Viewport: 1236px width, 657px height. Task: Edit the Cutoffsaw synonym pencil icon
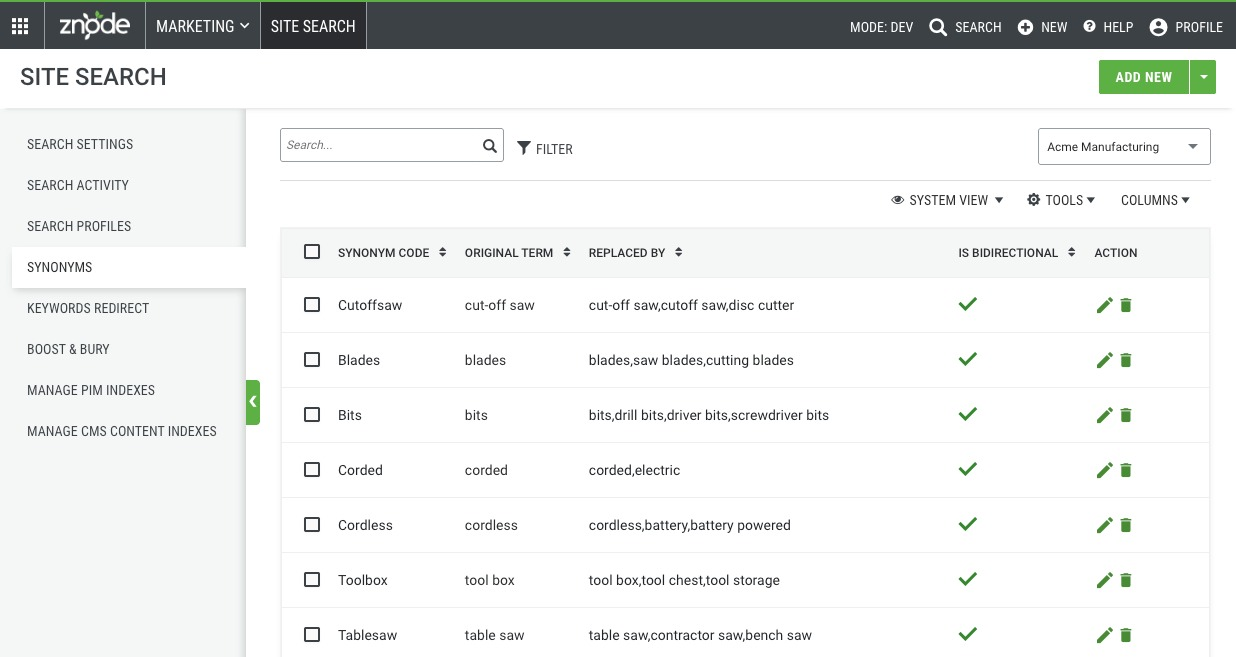[x=1105, y=305]
